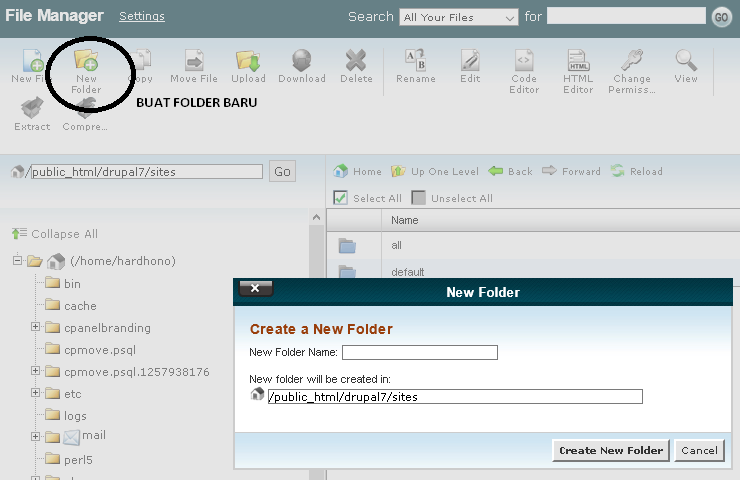Collapse the /home/hardhono root node

(x=18, y=261)
